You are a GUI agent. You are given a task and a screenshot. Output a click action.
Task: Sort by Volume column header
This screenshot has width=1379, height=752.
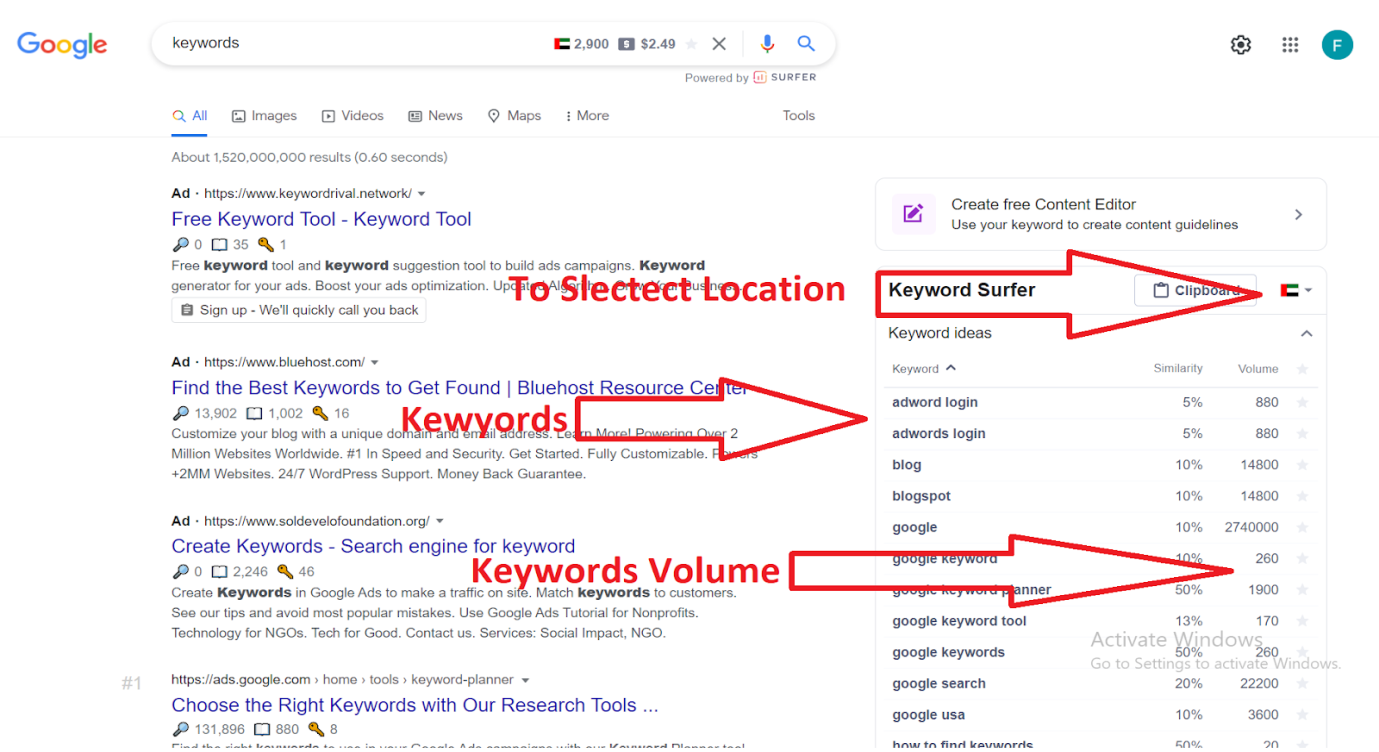[1258, 369]
